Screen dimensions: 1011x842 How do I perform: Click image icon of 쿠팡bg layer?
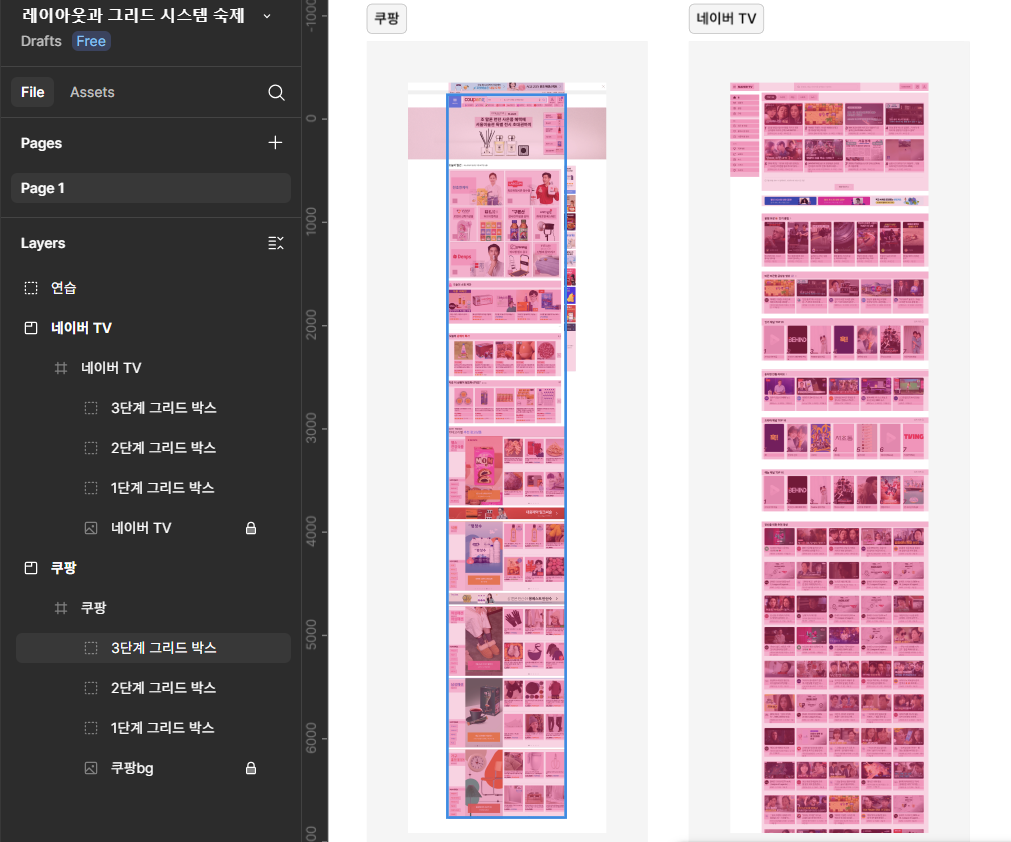coord(91,768)
